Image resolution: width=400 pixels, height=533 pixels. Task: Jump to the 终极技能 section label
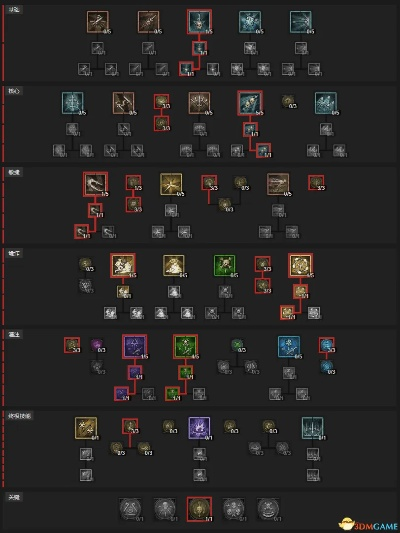coord(19,416)
